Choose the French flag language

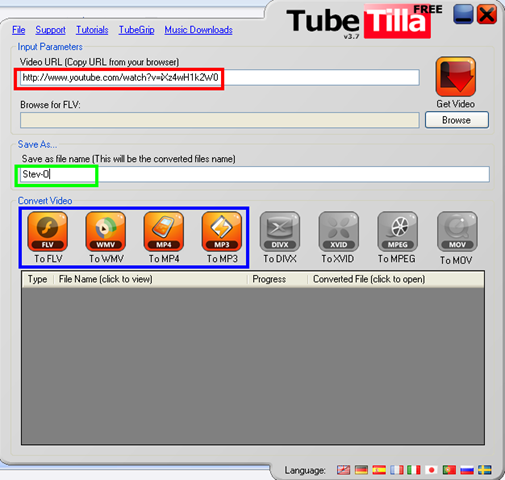point(397,470)
